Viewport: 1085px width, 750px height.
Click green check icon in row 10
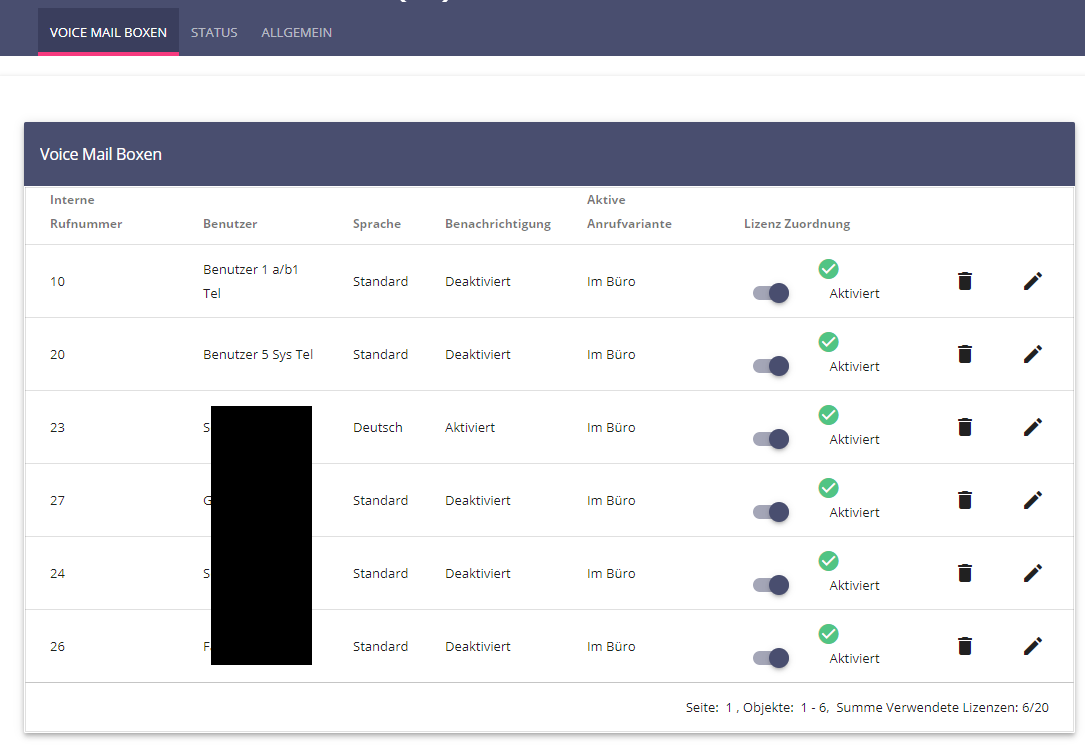pos(828,269)
